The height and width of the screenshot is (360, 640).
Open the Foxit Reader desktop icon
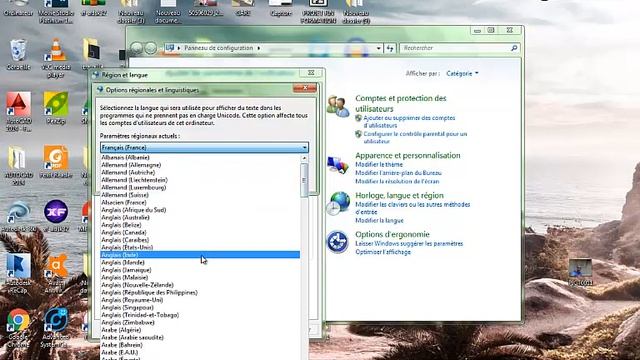[56, 162]
